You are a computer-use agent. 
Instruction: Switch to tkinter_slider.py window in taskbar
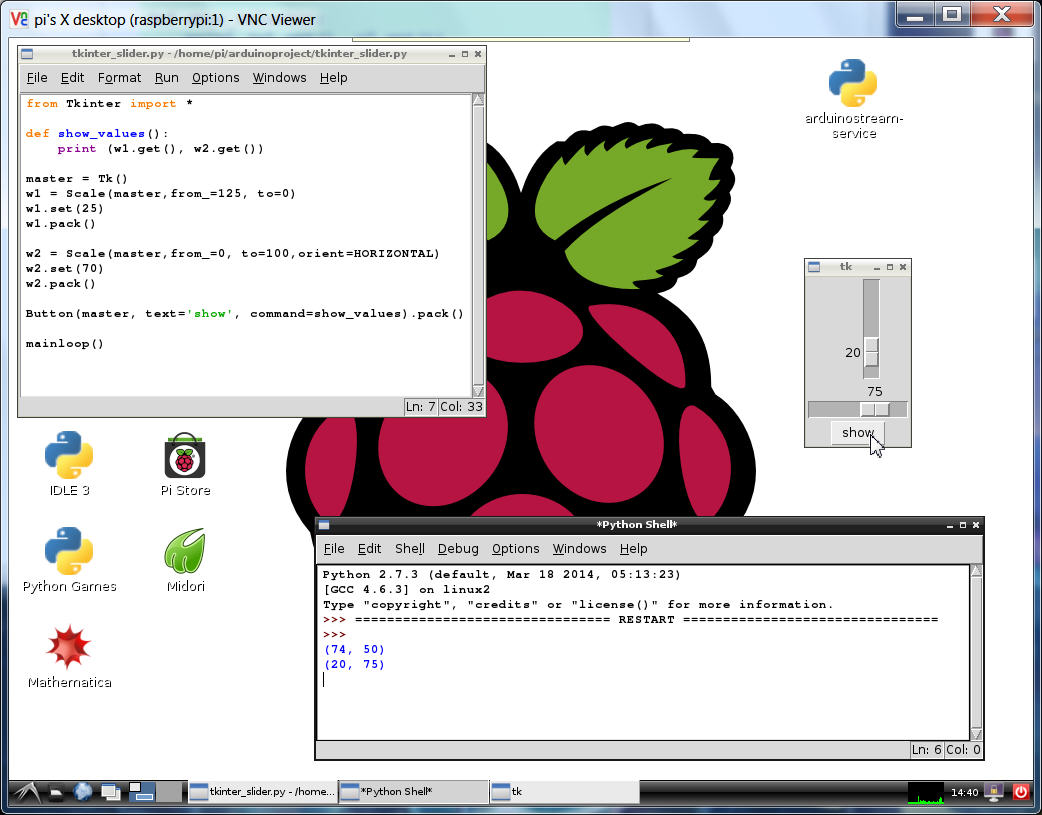tap(263, 792)
